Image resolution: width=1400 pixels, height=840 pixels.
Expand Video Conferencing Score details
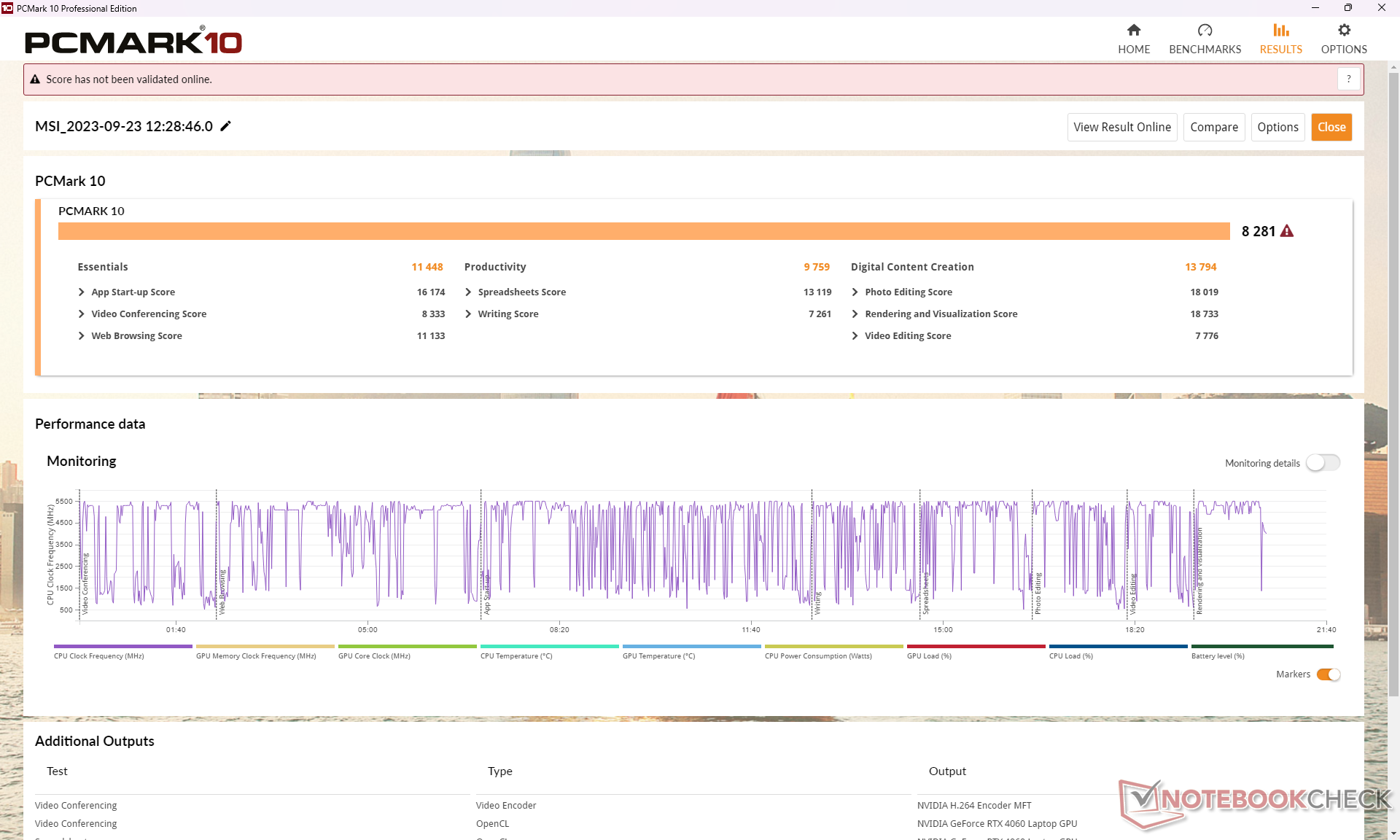(x=82, y=314)
